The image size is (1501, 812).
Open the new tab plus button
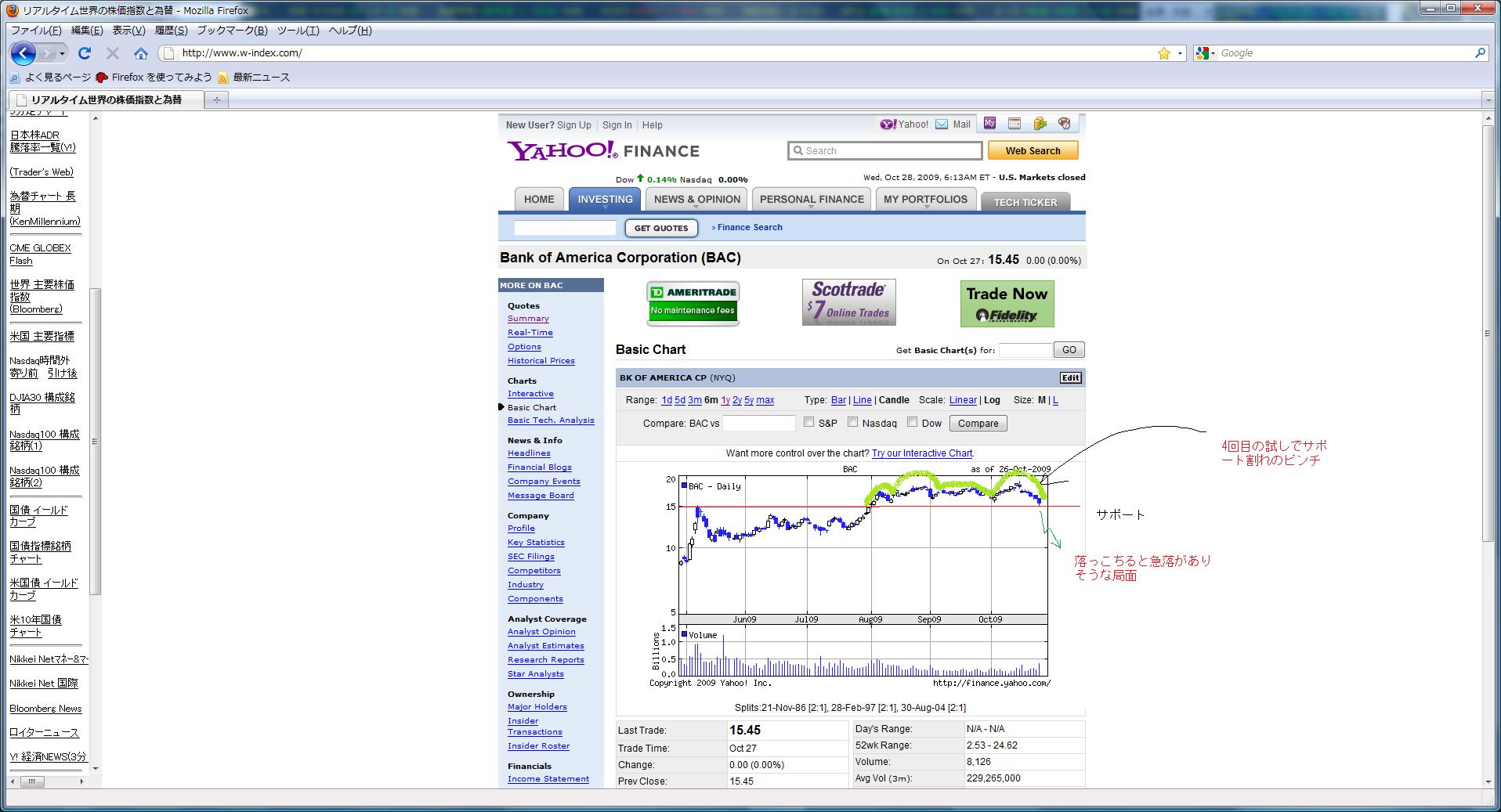click(217, 99)
